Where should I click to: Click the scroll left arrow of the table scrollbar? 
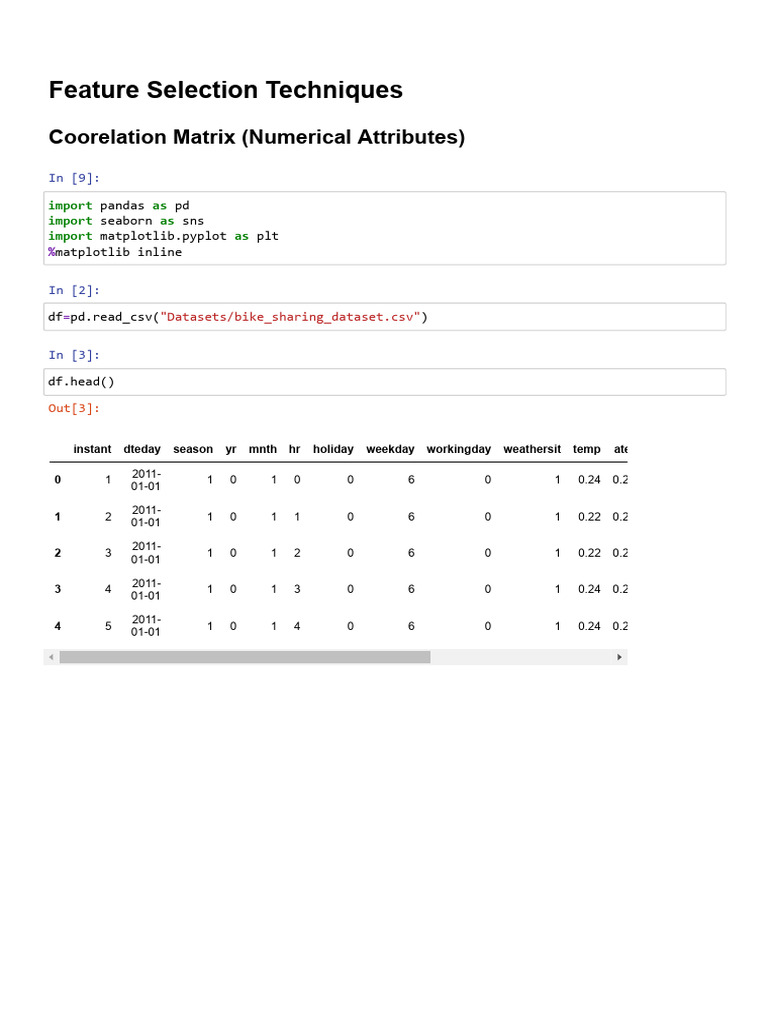pos(52,657)
